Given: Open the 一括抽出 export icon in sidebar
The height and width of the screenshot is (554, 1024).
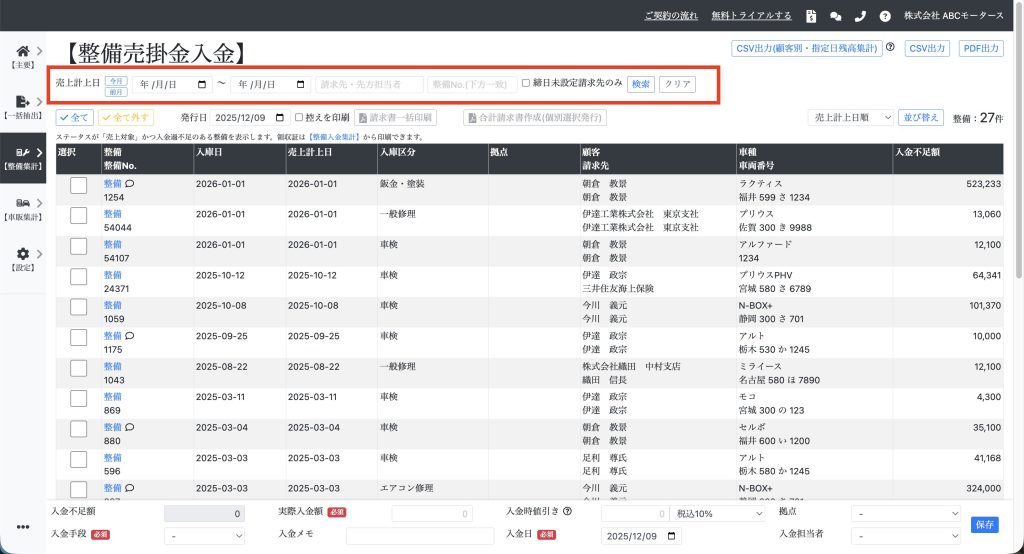Looking at the screenshot, I should pos(23,102).
